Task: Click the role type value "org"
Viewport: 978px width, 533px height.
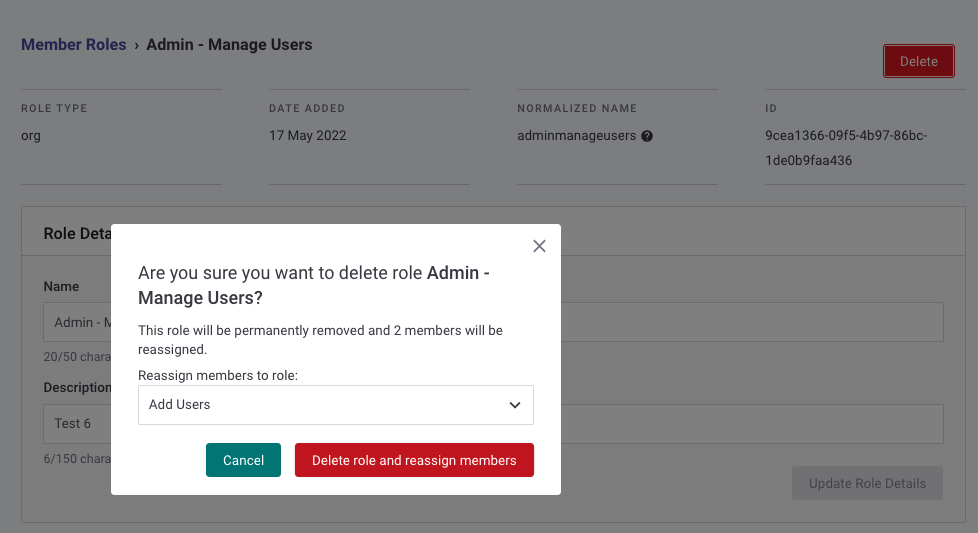Action: coord(31,135)
